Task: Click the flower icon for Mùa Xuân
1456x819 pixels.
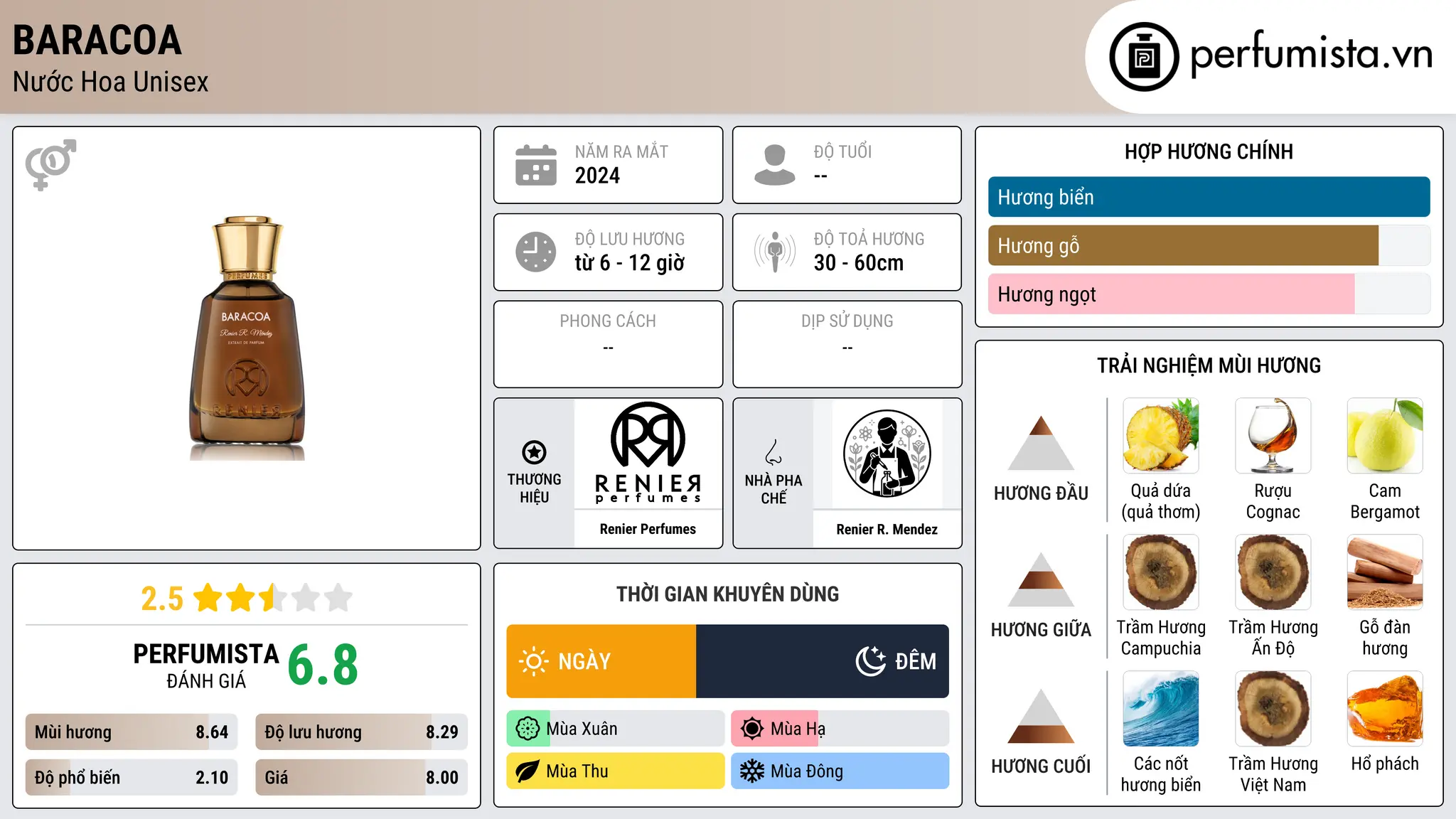Action: click(x=528, y=729)
